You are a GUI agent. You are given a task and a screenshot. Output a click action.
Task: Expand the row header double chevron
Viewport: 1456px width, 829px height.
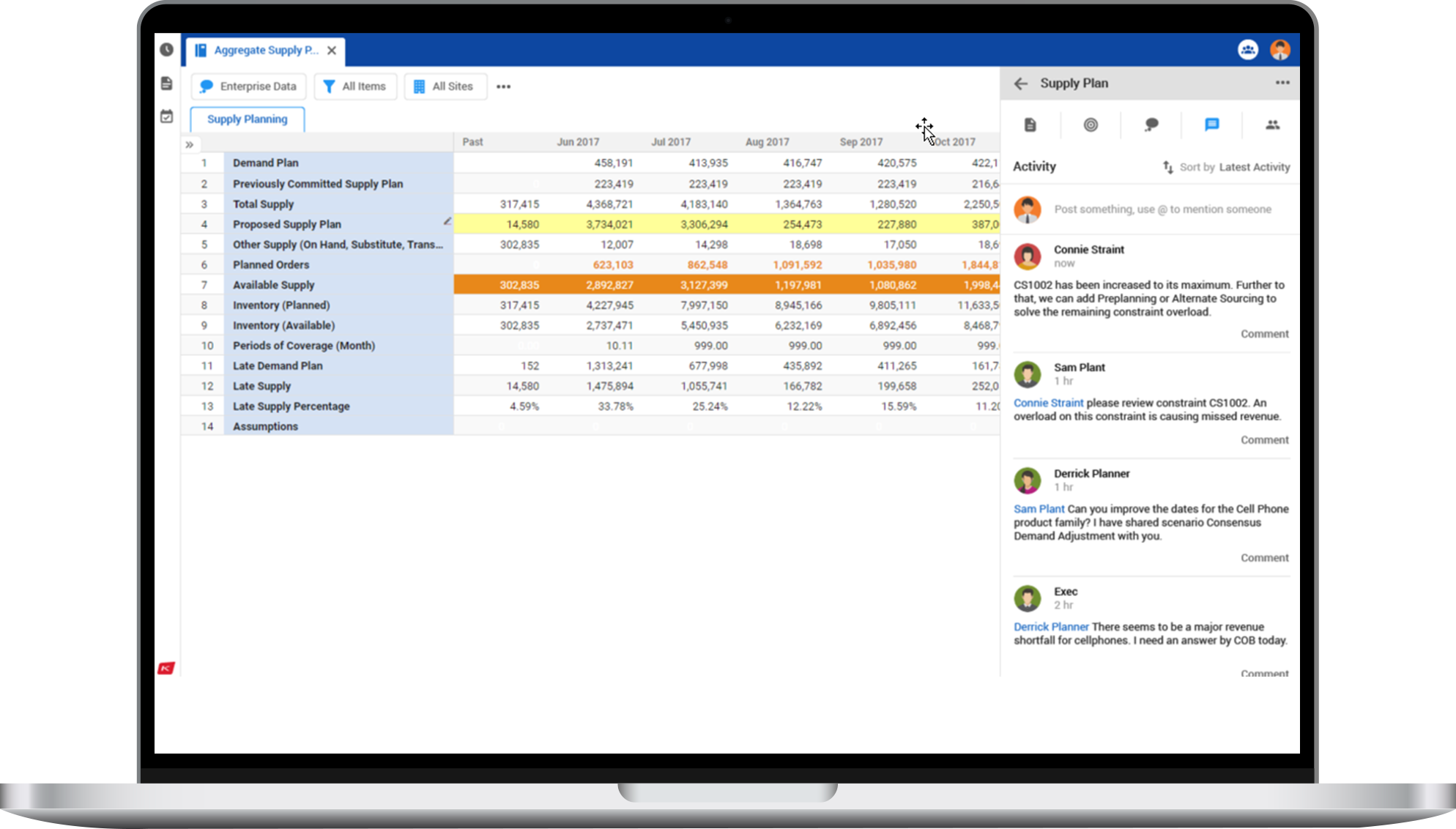coord(190,144)
